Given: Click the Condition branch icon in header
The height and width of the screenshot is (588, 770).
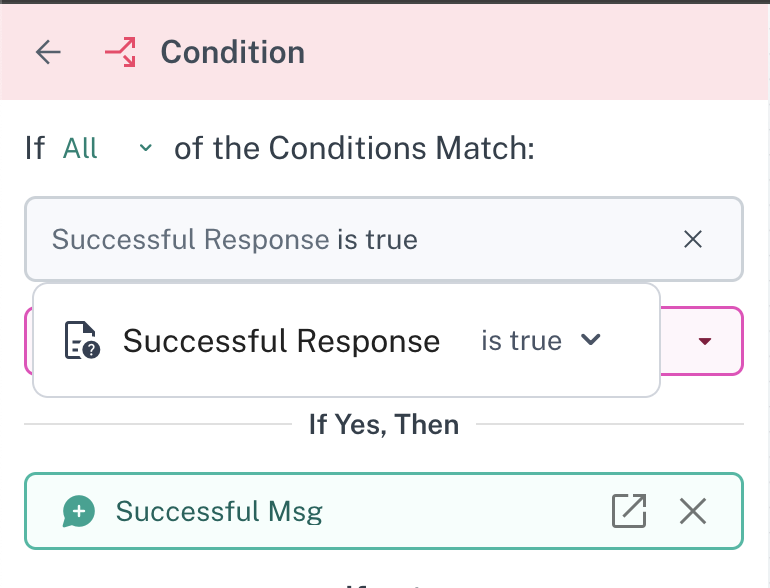Looking at the screenshot, I should coord(120,52).
